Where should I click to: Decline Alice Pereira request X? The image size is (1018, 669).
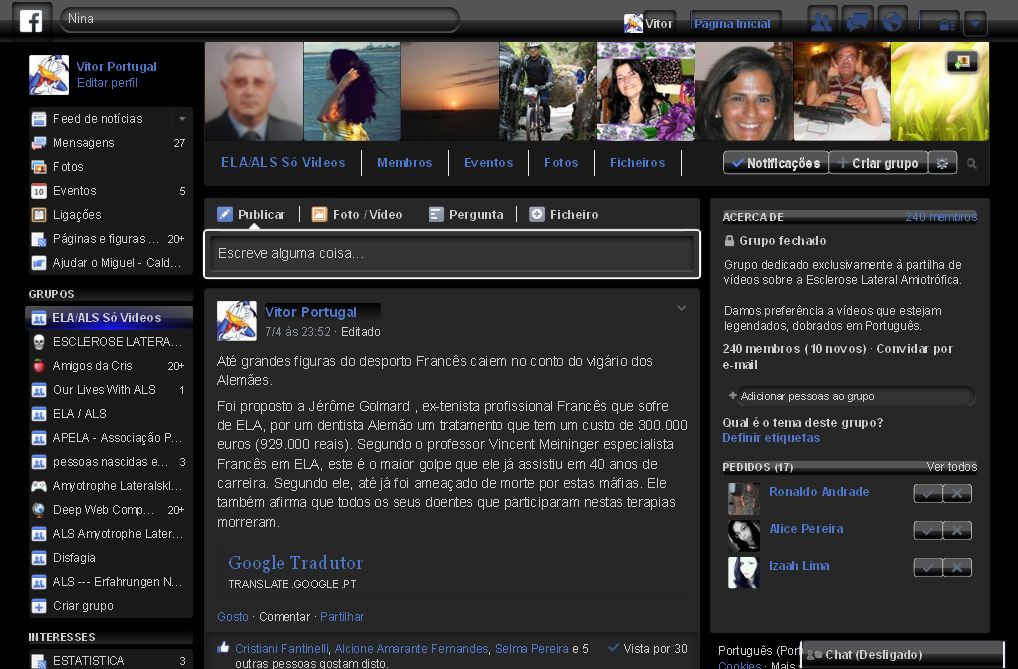(957, 531)
